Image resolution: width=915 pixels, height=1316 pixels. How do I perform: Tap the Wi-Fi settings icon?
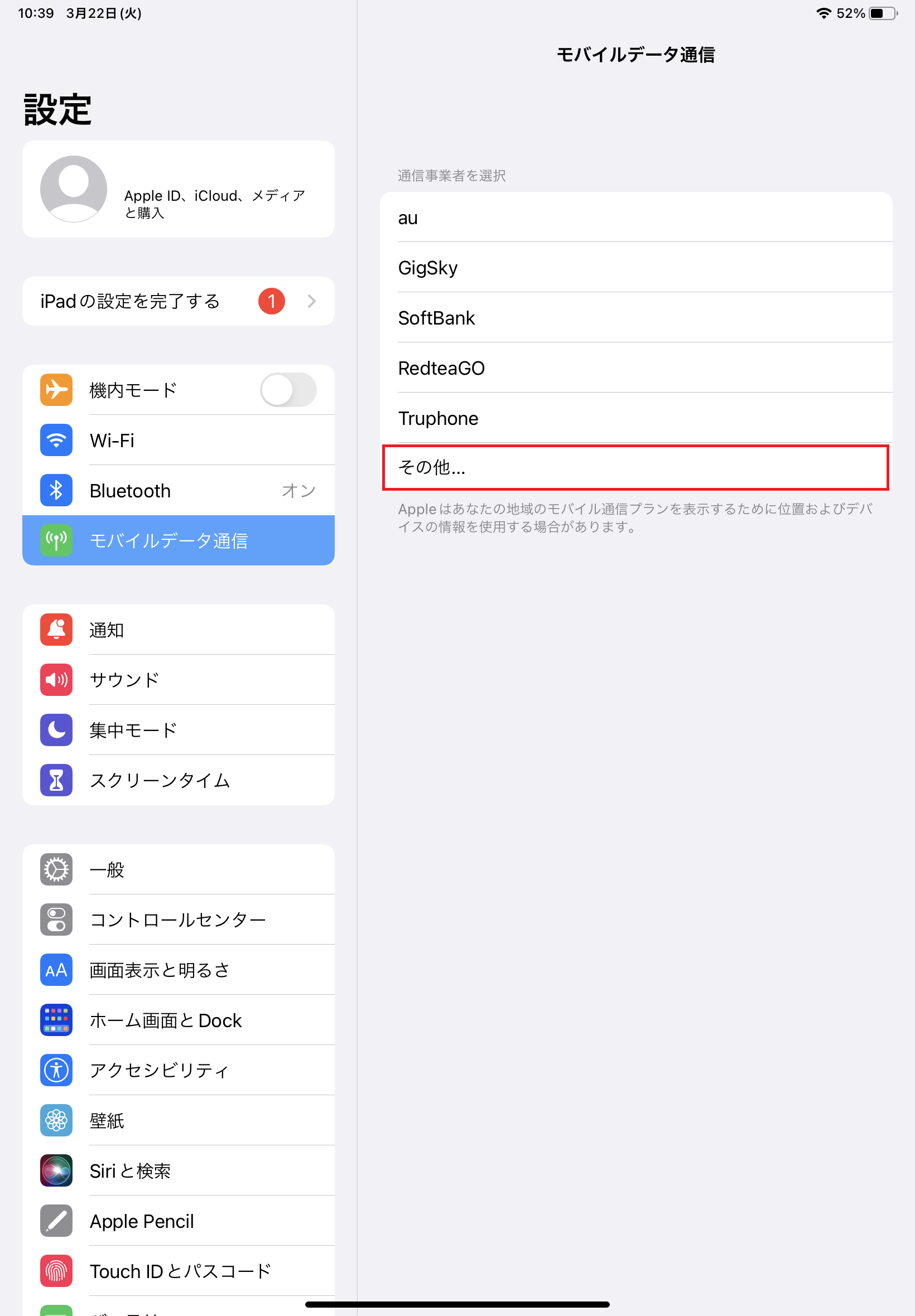pos(56,440)
